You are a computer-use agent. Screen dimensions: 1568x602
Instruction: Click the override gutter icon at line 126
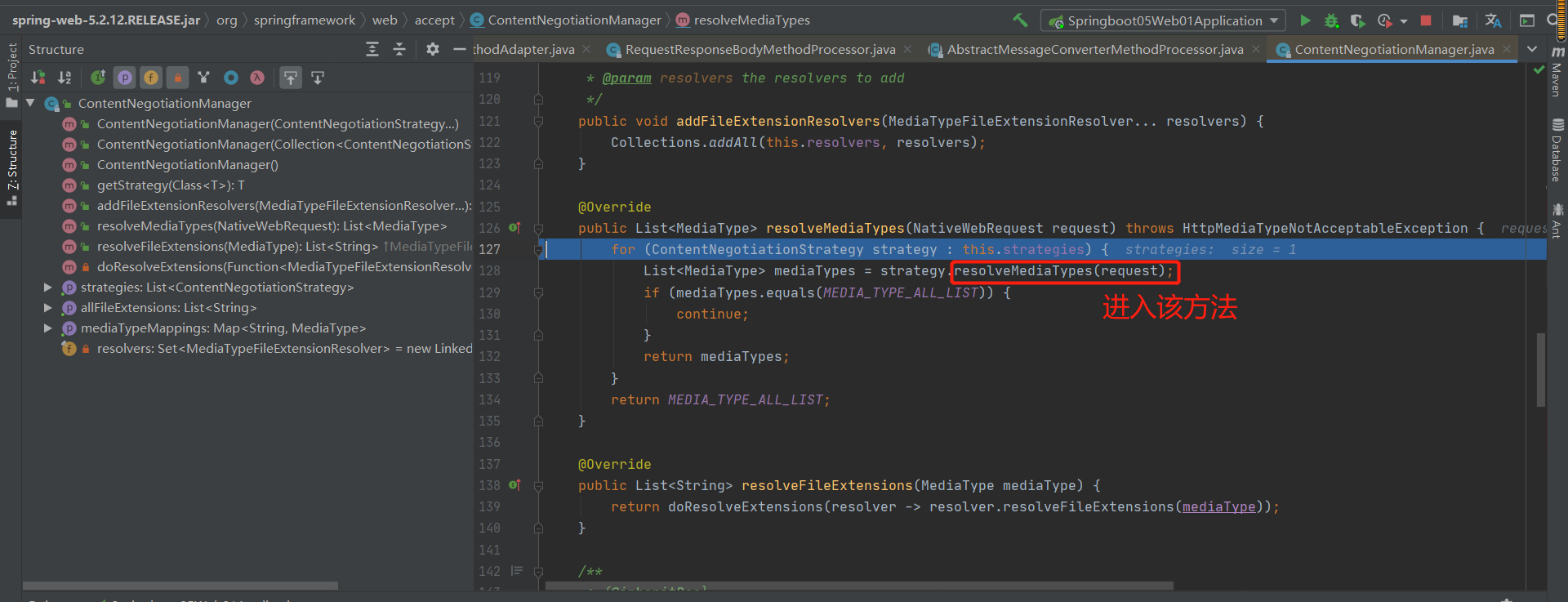[514, 228]
